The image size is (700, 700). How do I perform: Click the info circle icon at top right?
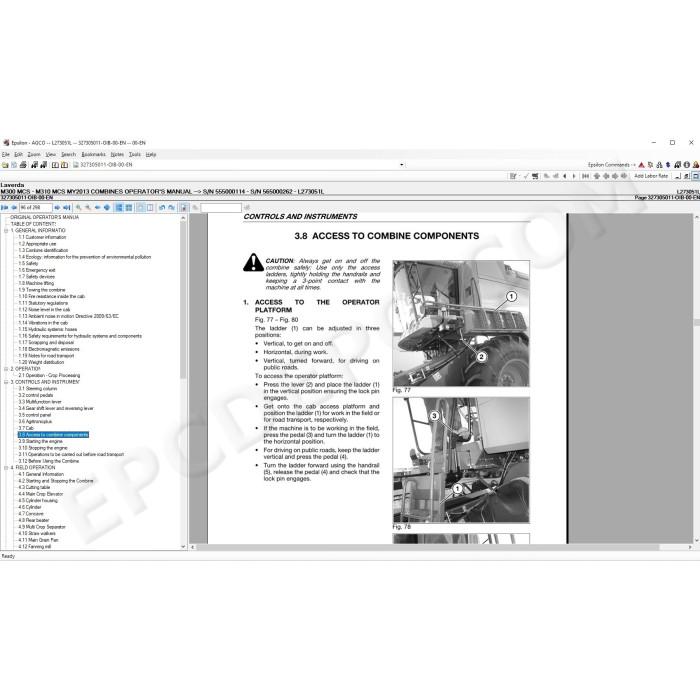687,165
